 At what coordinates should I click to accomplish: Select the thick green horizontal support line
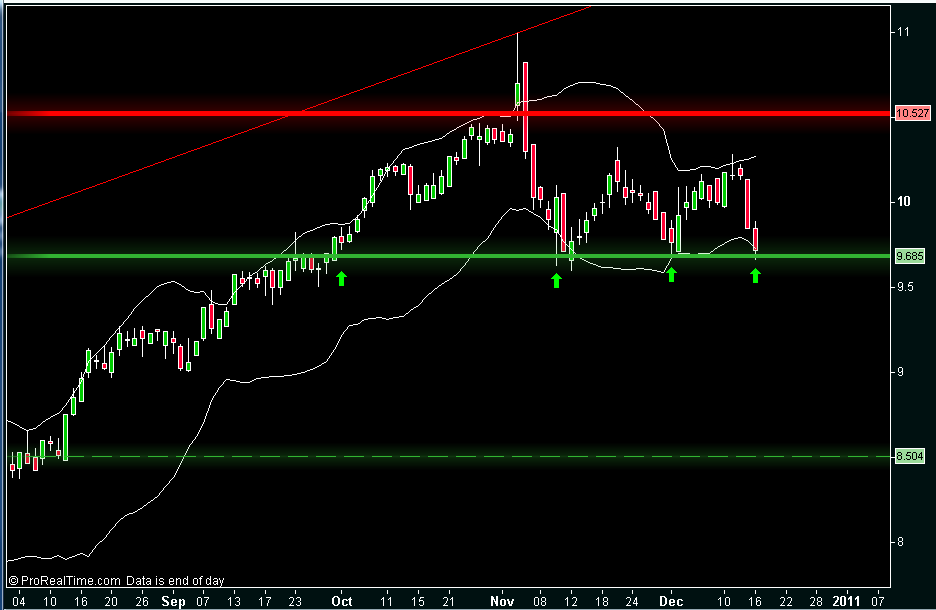pyautogui.click(x=448, y=257)
